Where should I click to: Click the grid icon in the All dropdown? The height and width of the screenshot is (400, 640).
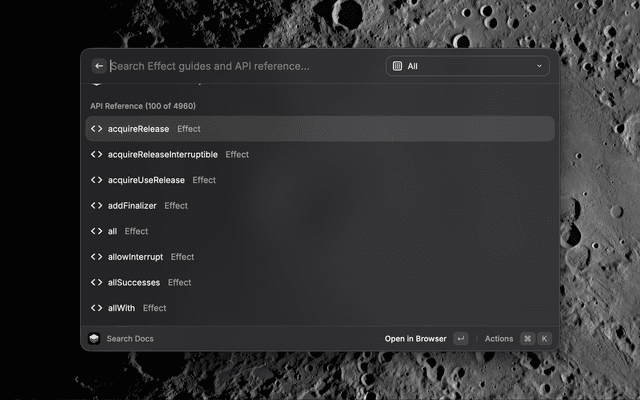pyautogui.click(x=397, y=66)
